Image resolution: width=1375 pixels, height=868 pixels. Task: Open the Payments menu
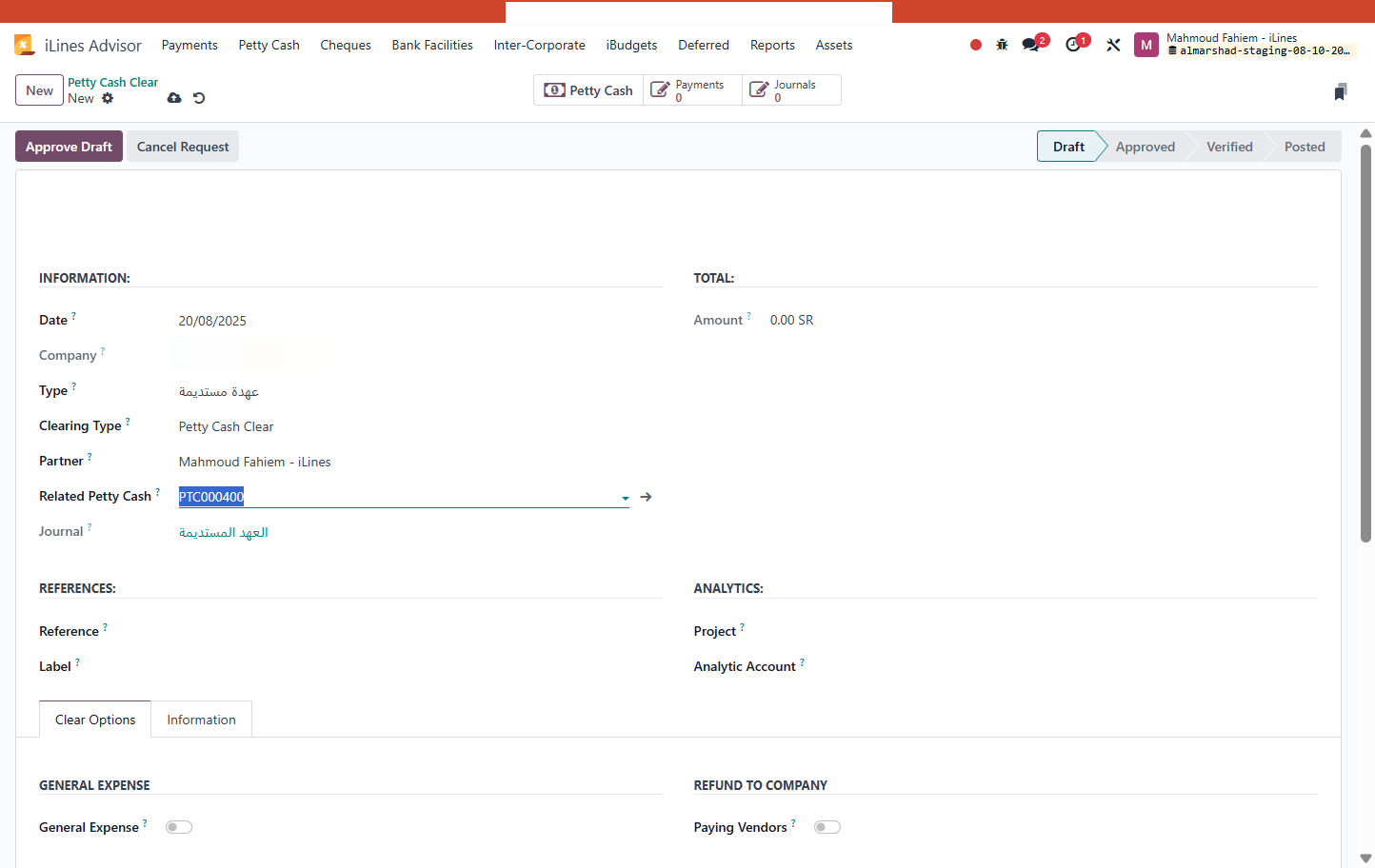(189, 45)
